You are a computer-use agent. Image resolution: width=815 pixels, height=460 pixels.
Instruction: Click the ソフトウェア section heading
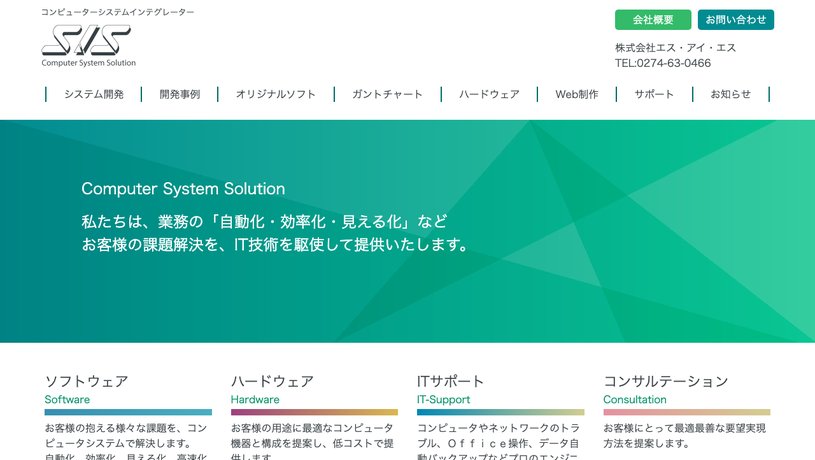[86, 381]
